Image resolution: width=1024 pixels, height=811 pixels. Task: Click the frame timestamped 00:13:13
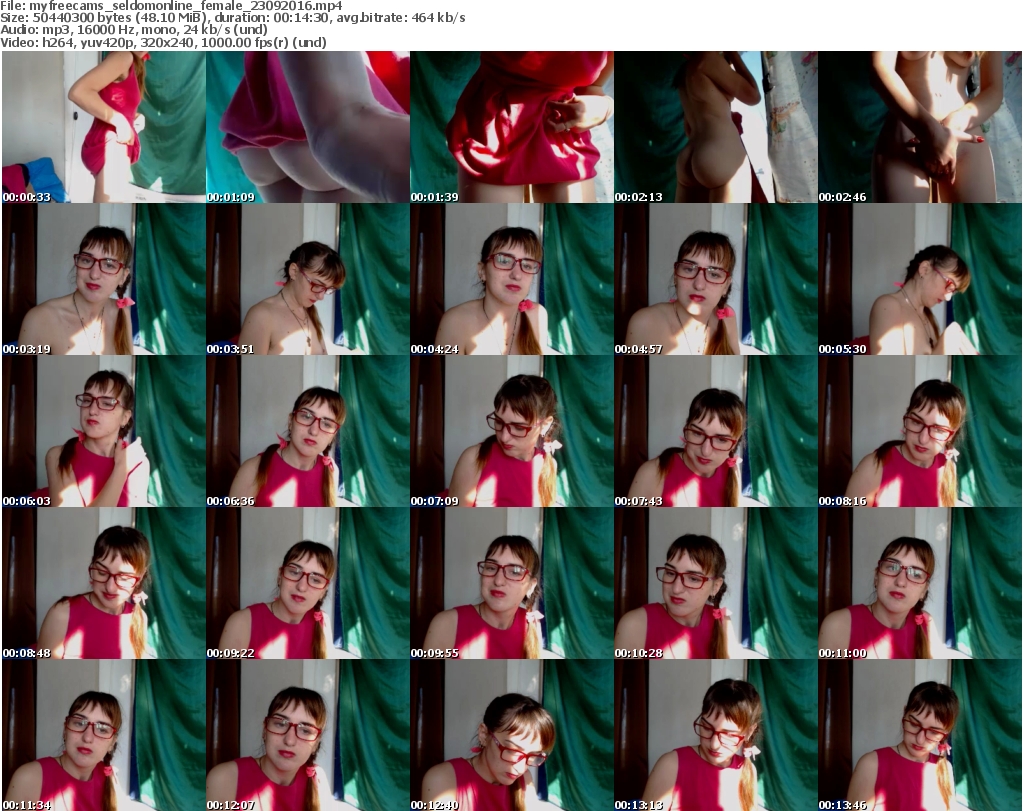pyautogui.click(x=715, y=735)
